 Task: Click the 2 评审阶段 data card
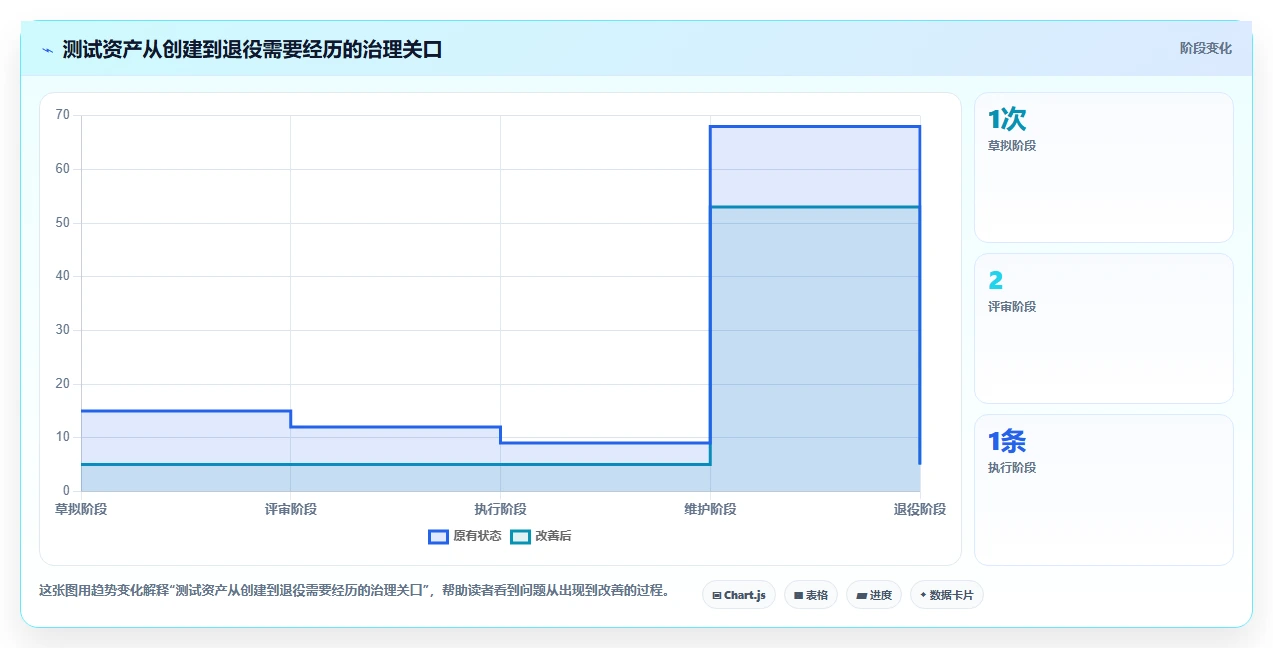(x=1104, y=329)
